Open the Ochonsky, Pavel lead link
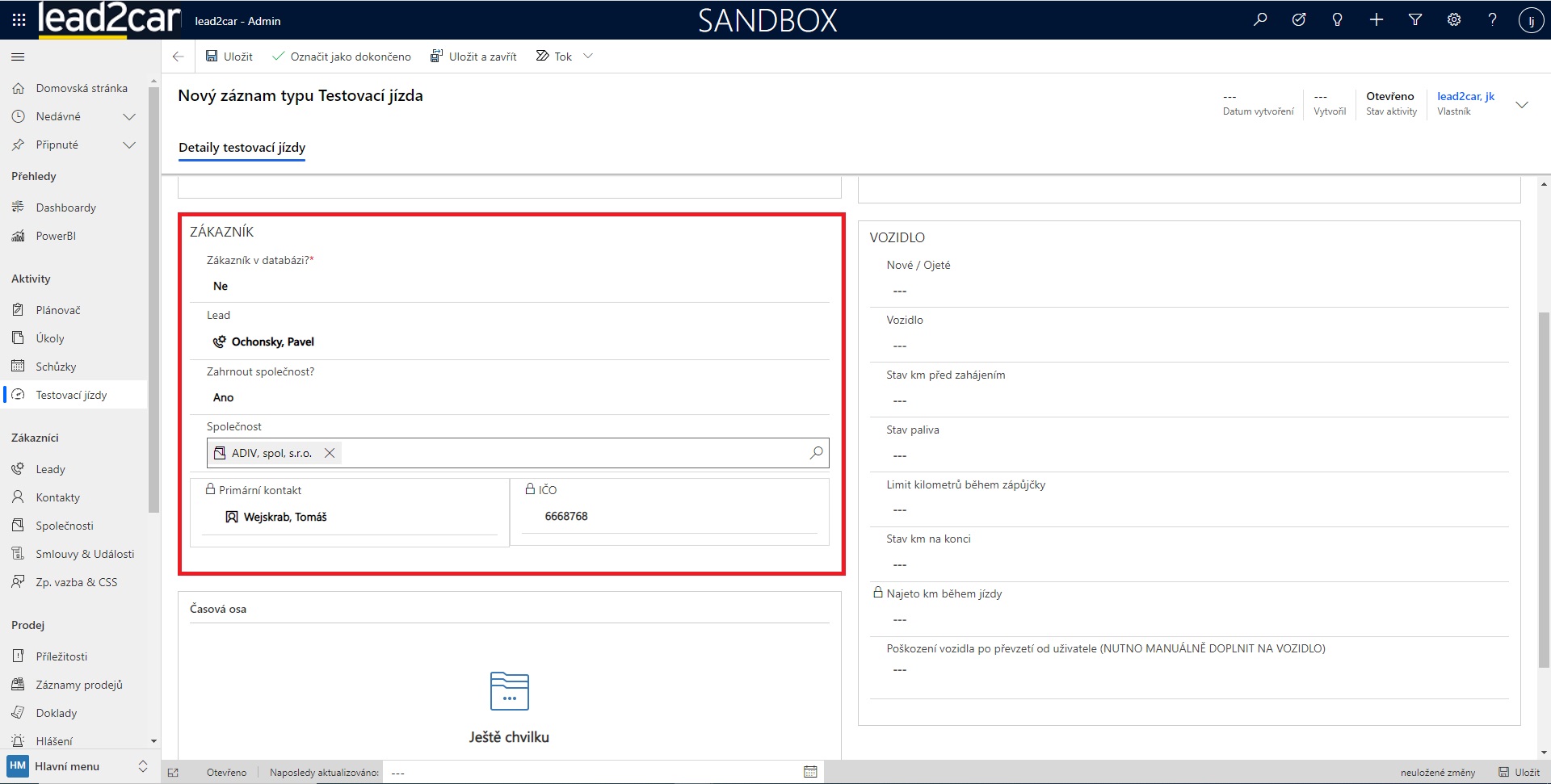Viewport: 1551px width, 784px height. 272,342
